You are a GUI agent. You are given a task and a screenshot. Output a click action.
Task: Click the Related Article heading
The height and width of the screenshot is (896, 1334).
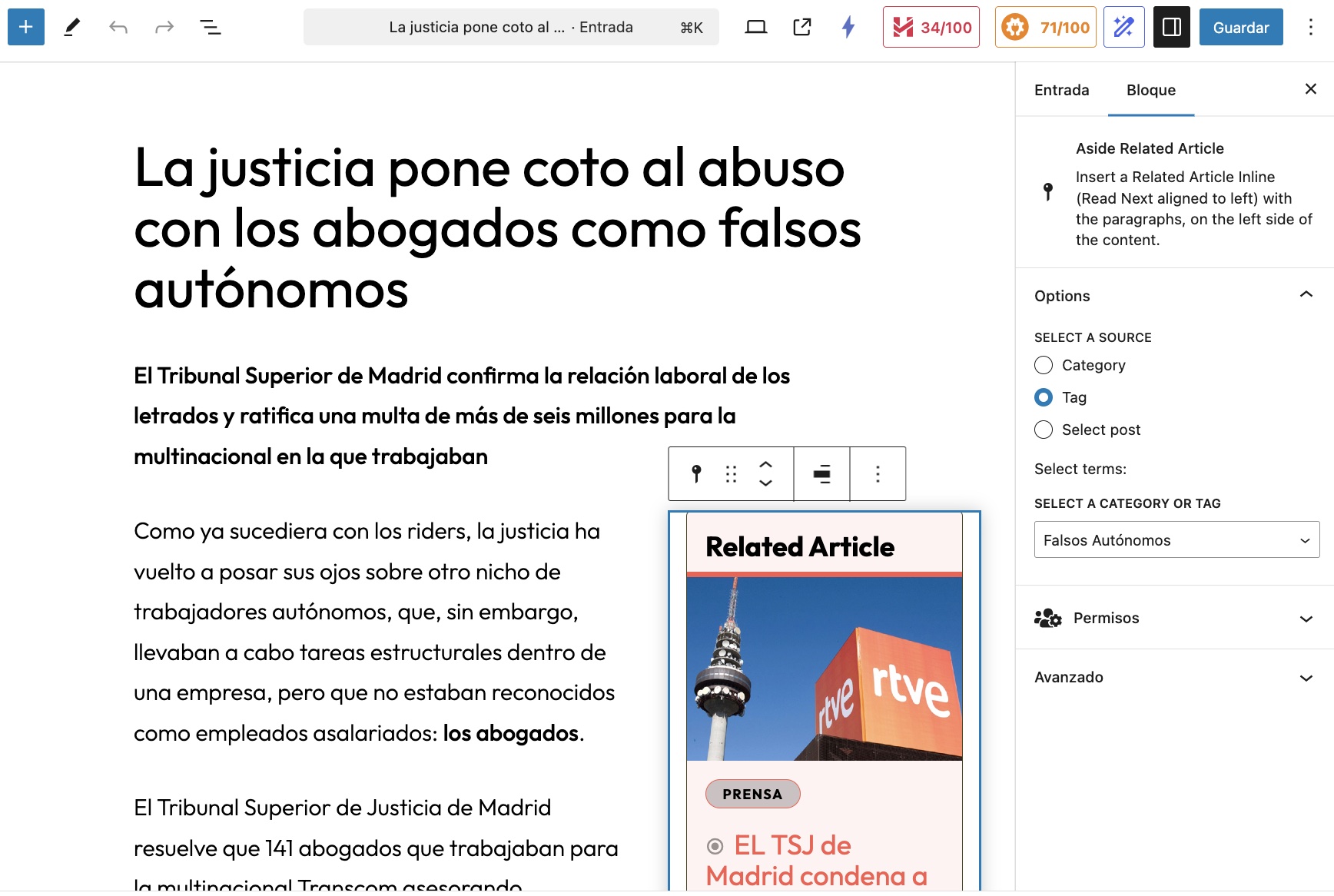pos(800,546)
